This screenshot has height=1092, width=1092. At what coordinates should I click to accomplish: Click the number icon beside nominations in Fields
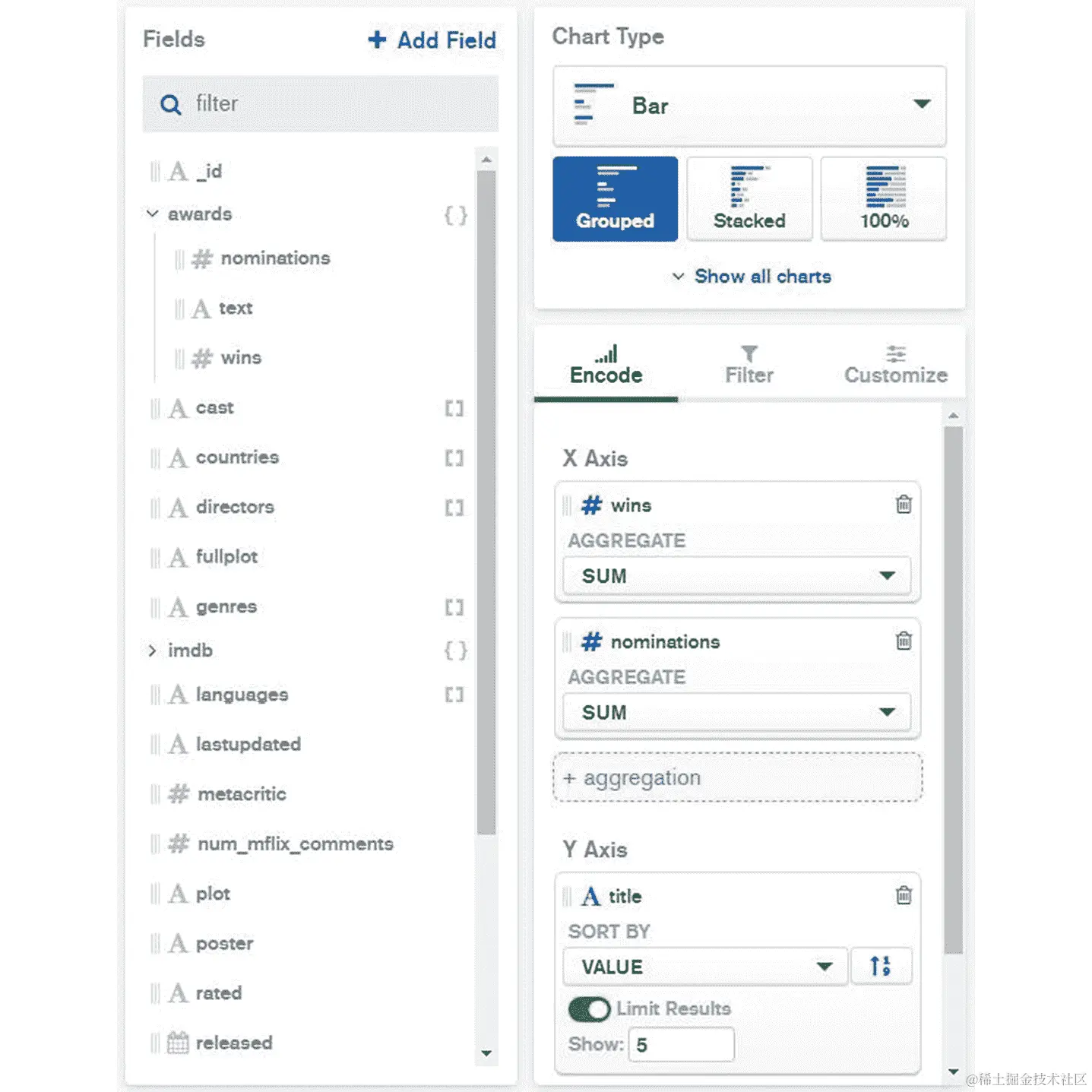[x=201, y=258]
